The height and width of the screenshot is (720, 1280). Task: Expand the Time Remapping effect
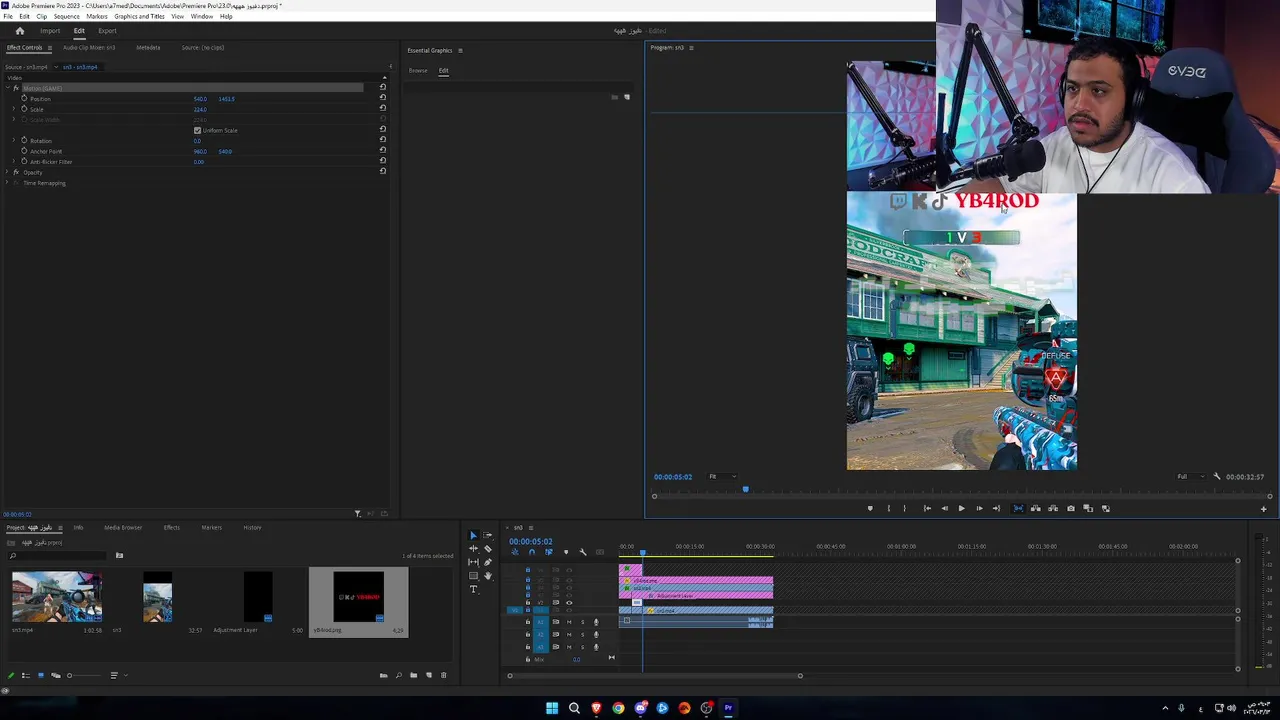pyautogui.click(x=7, y=183)
